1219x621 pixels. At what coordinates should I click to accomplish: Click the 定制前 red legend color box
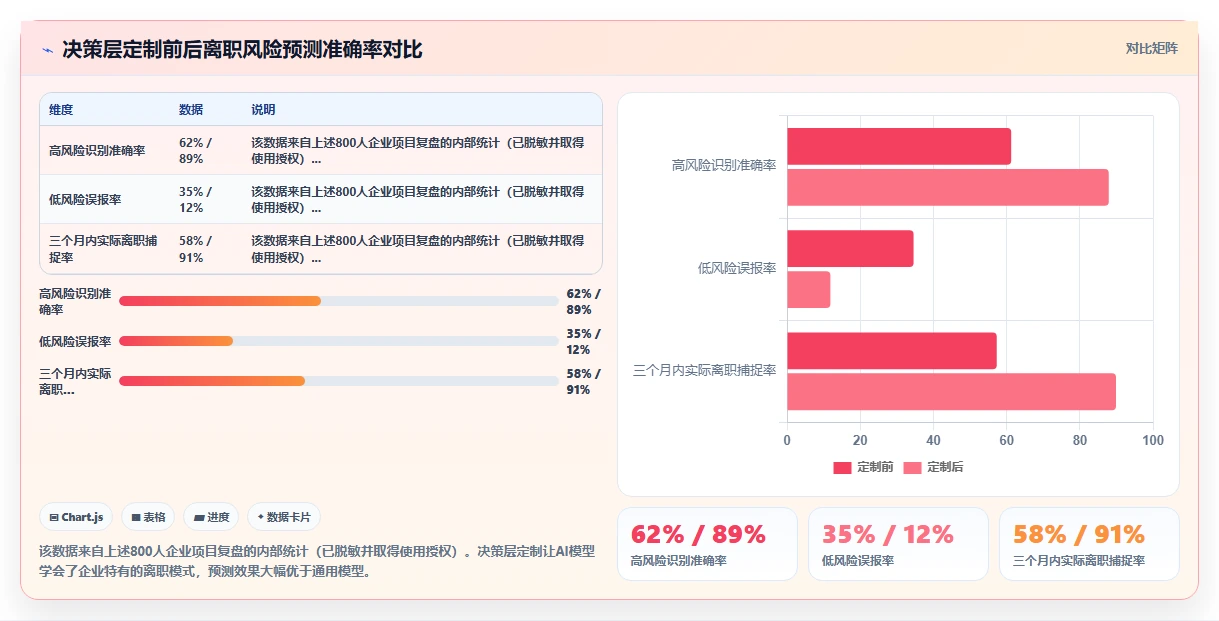click(842, 468)
